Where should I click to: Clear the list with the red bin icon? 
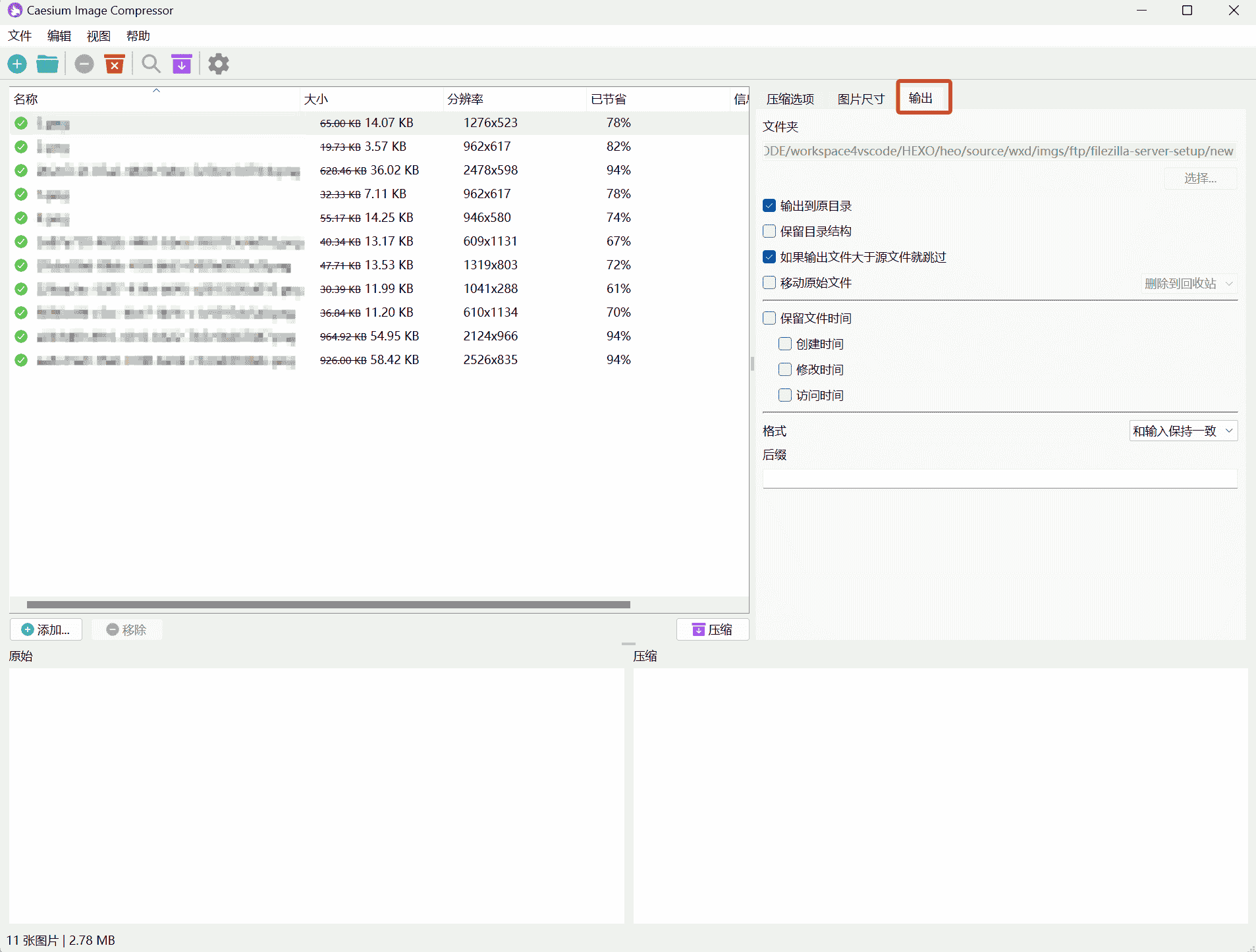pos(115,64)
